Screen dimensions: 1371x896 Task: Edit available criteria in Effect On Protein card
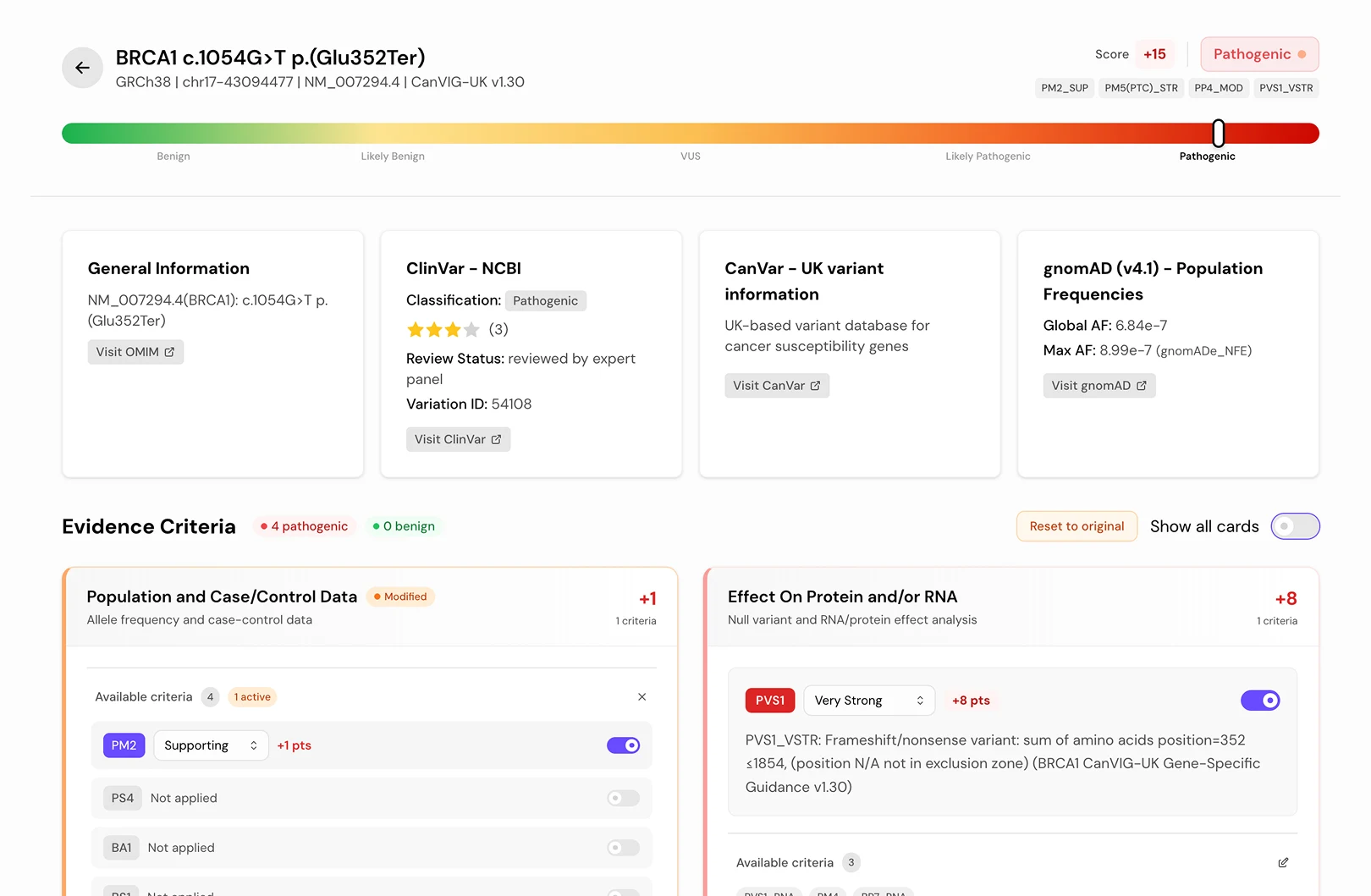coord(1283,863)
